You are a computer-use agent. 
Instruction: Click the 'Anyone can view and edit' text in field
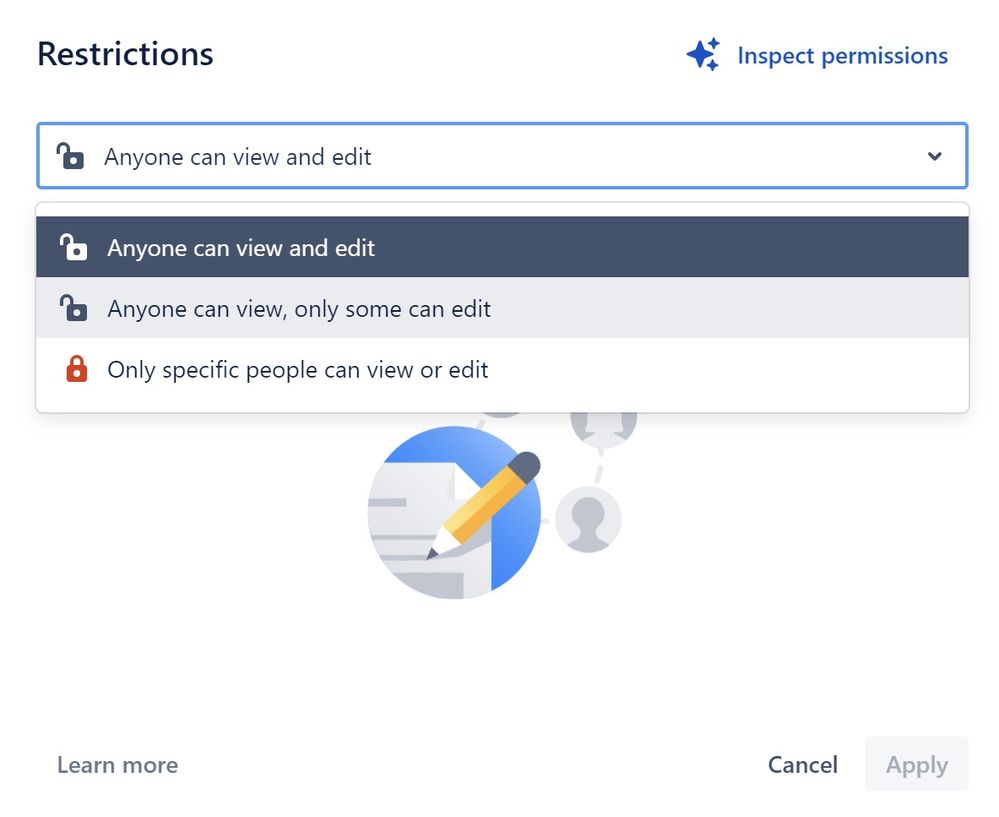click(238, 157)
